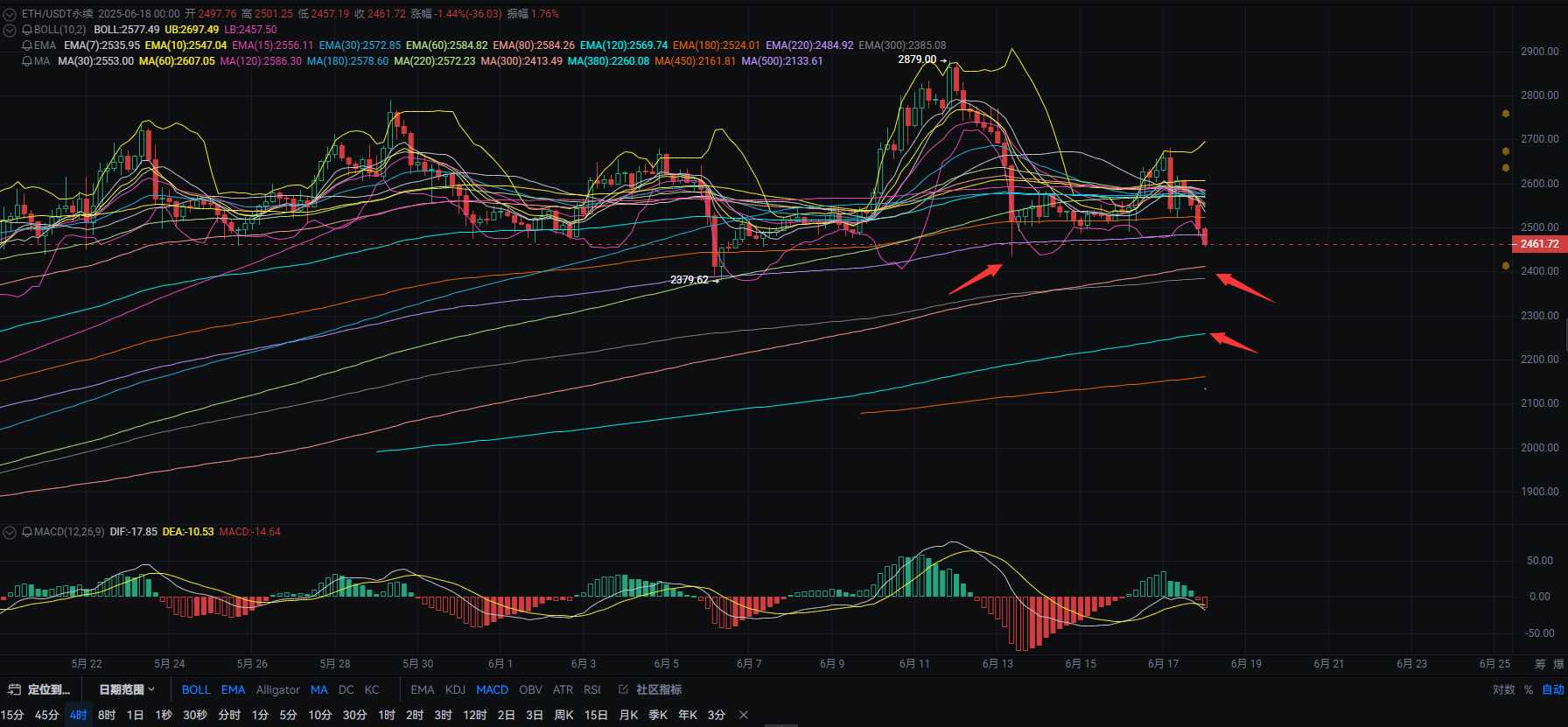Click the UB:2697.49 legend value
Screen dimensions: 1568x727
click(192, 30)
